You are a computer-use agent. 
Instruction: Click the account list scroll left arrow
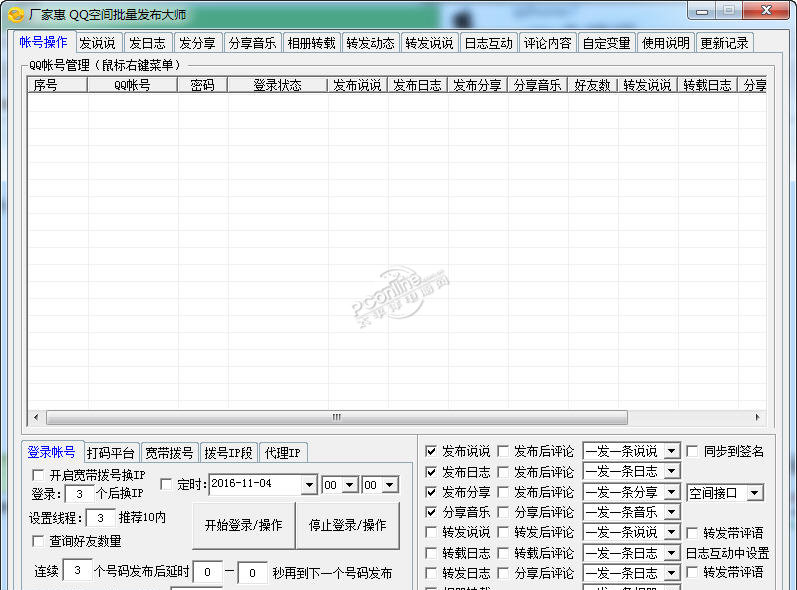(x=36, y=417)
